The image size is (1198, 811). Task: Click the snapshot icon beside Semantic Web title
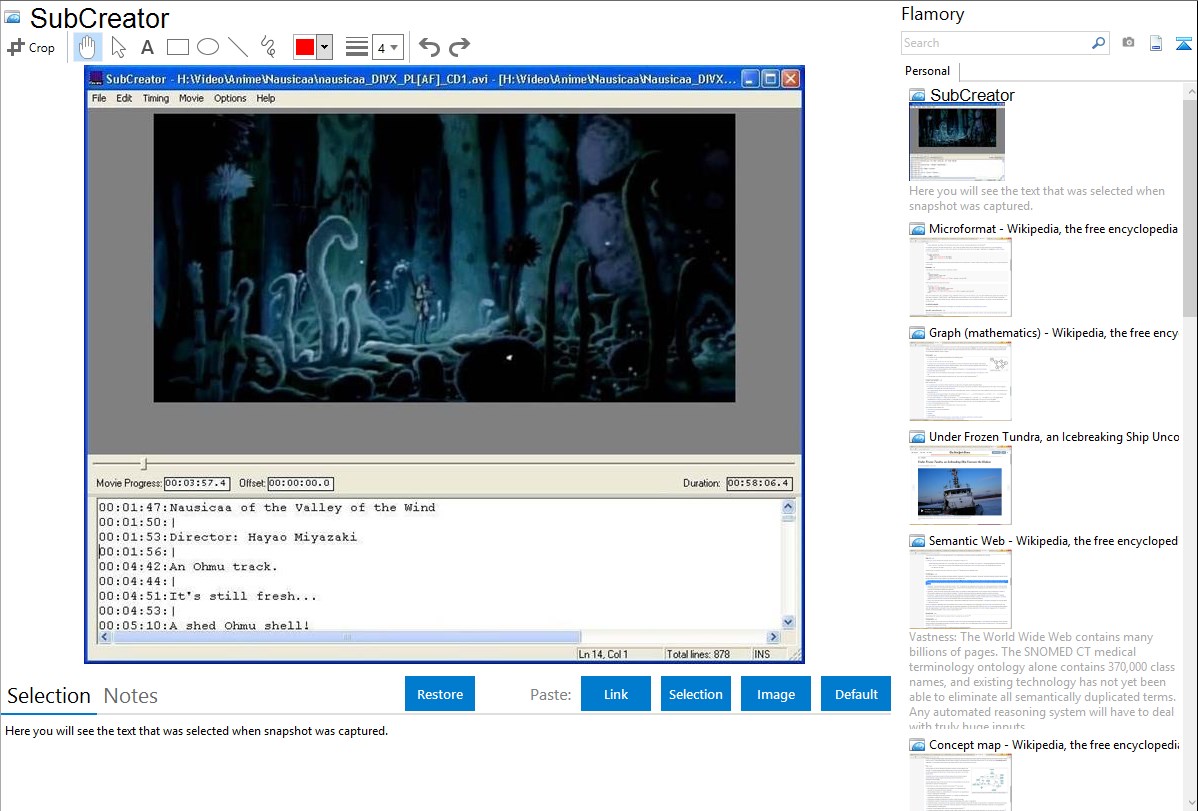[917, 541]
